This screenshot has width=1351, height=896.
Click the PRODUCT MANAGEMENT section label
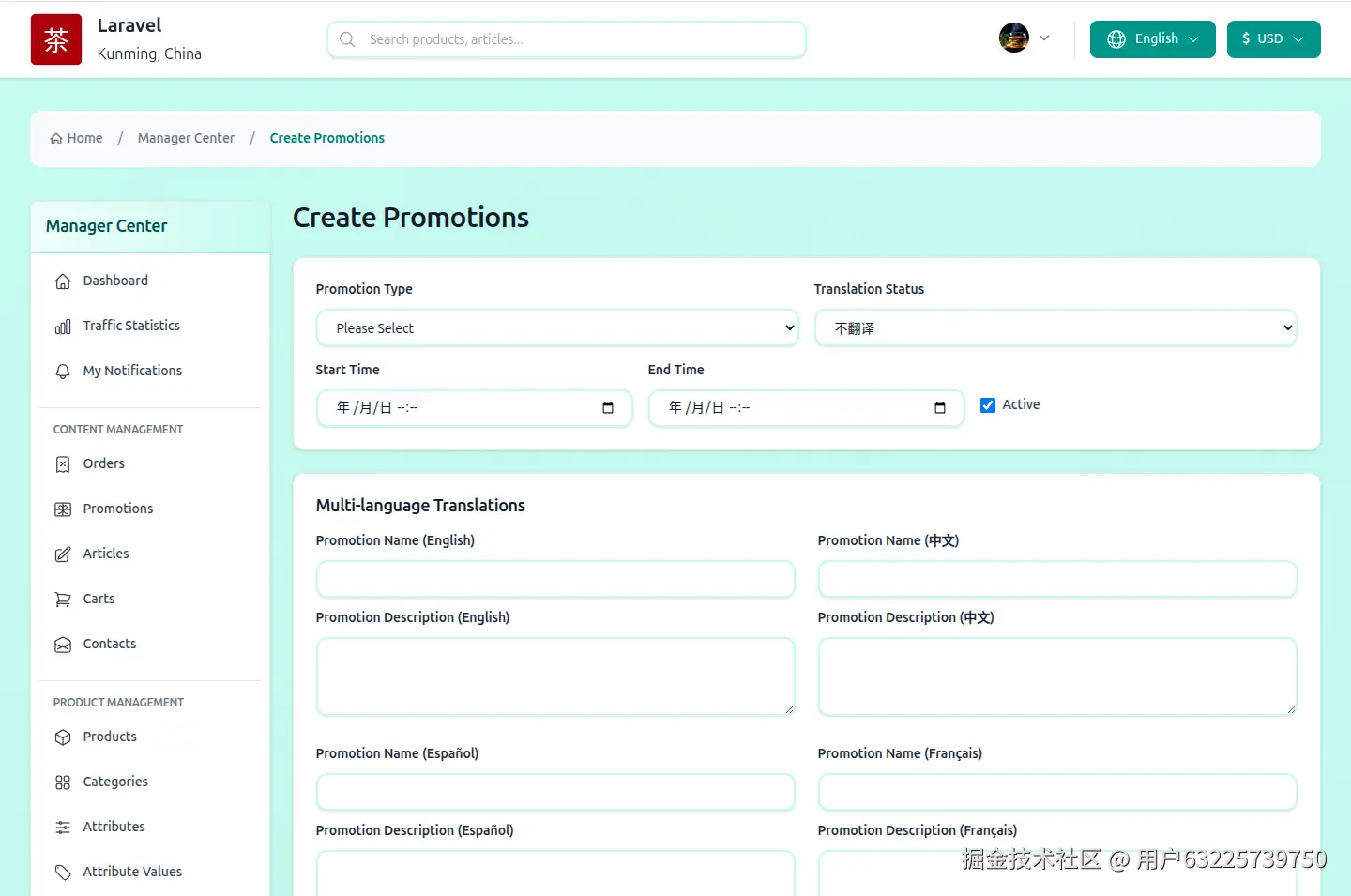118,703
